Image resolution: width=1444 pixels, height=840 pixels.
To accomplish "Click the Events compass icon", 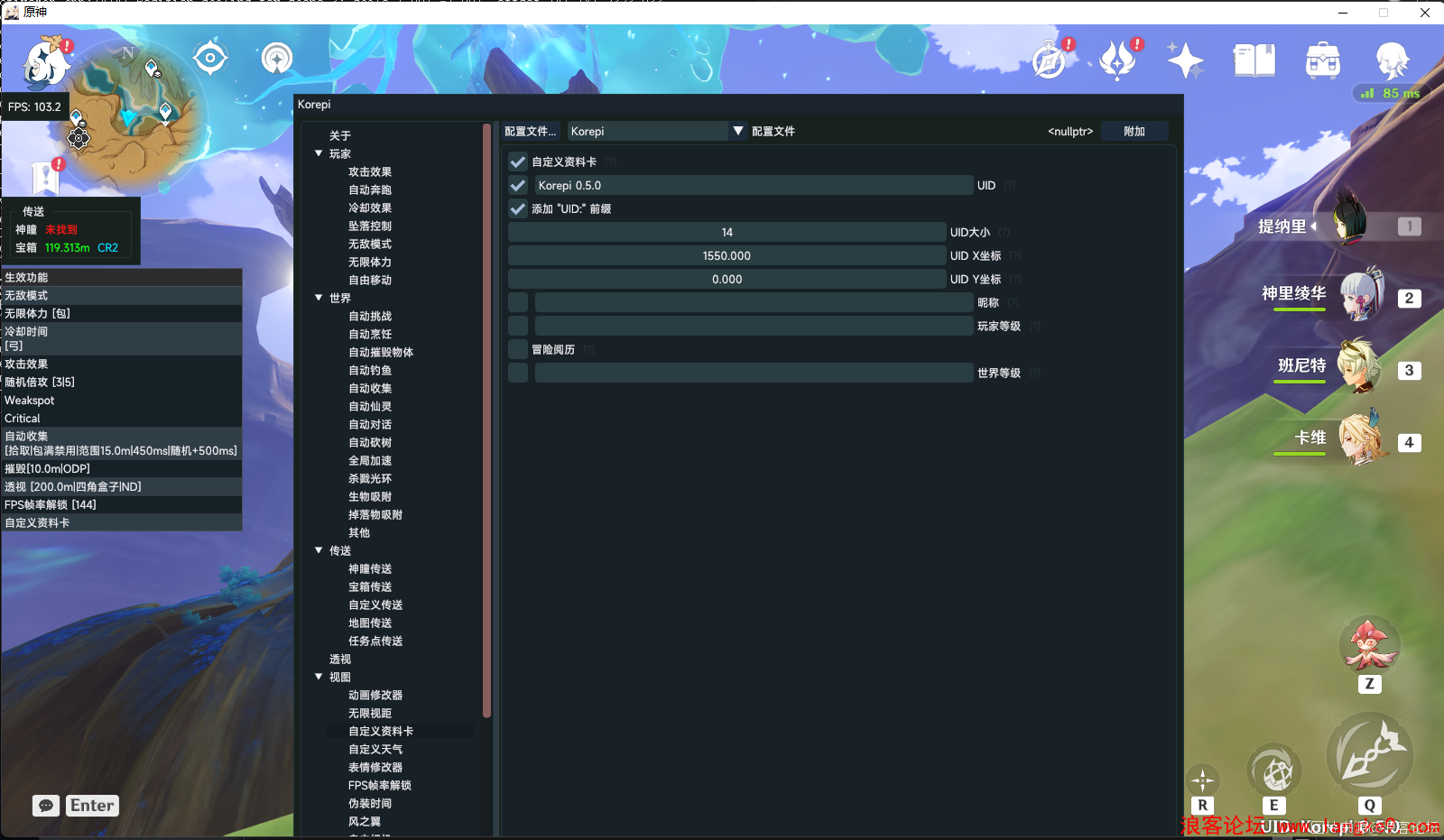I will [1050, 60].
